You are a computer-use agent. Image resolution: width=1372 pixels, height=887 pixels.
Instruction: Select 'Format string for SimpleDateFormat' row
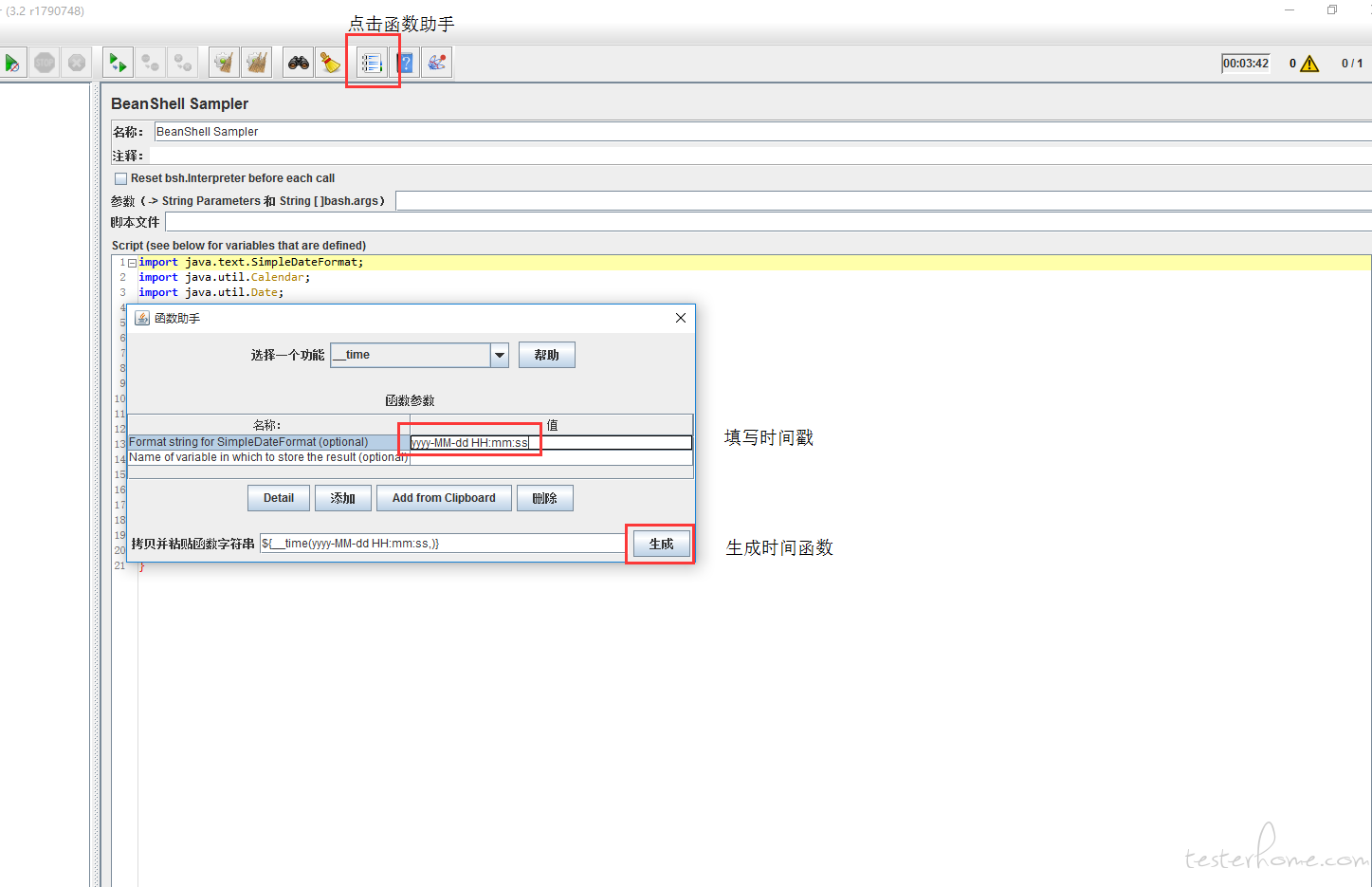pos(268,442)
